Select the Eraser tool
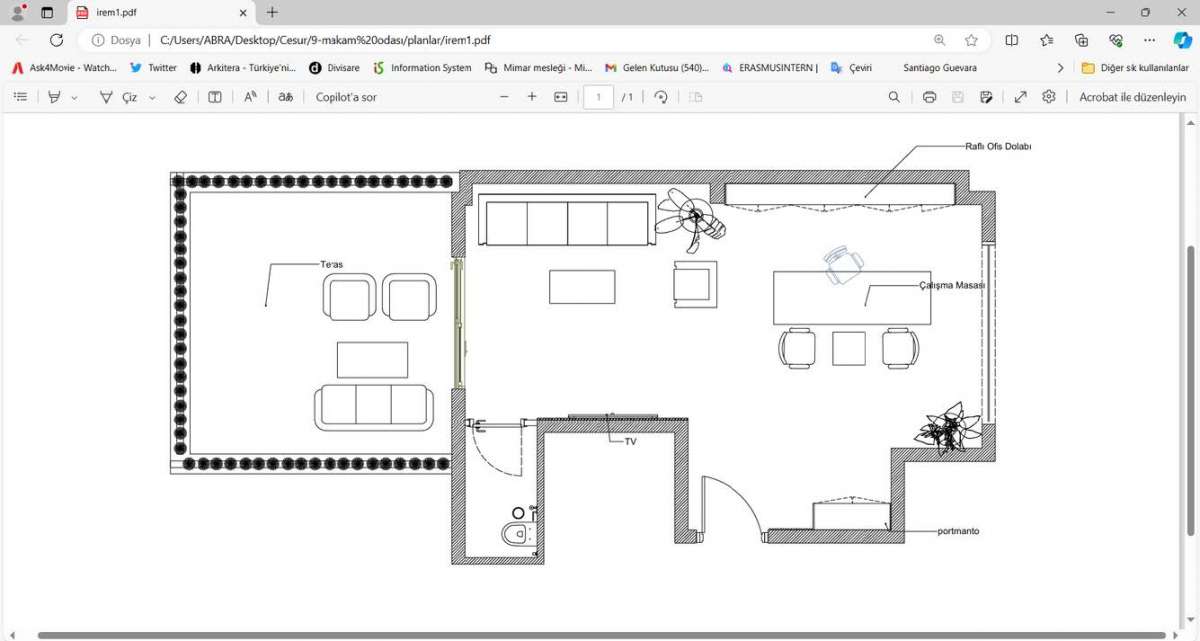Image resolution: width=1200 pixels, height=641 pixels. tap(180, 97)
